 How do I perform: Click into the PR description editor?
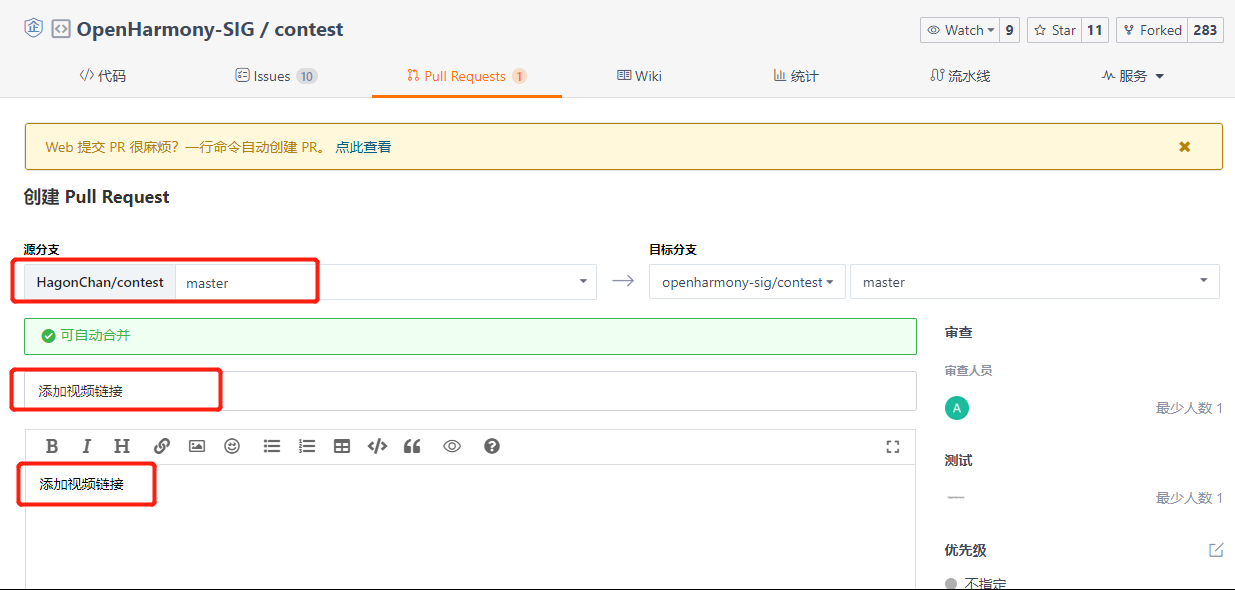470,527
